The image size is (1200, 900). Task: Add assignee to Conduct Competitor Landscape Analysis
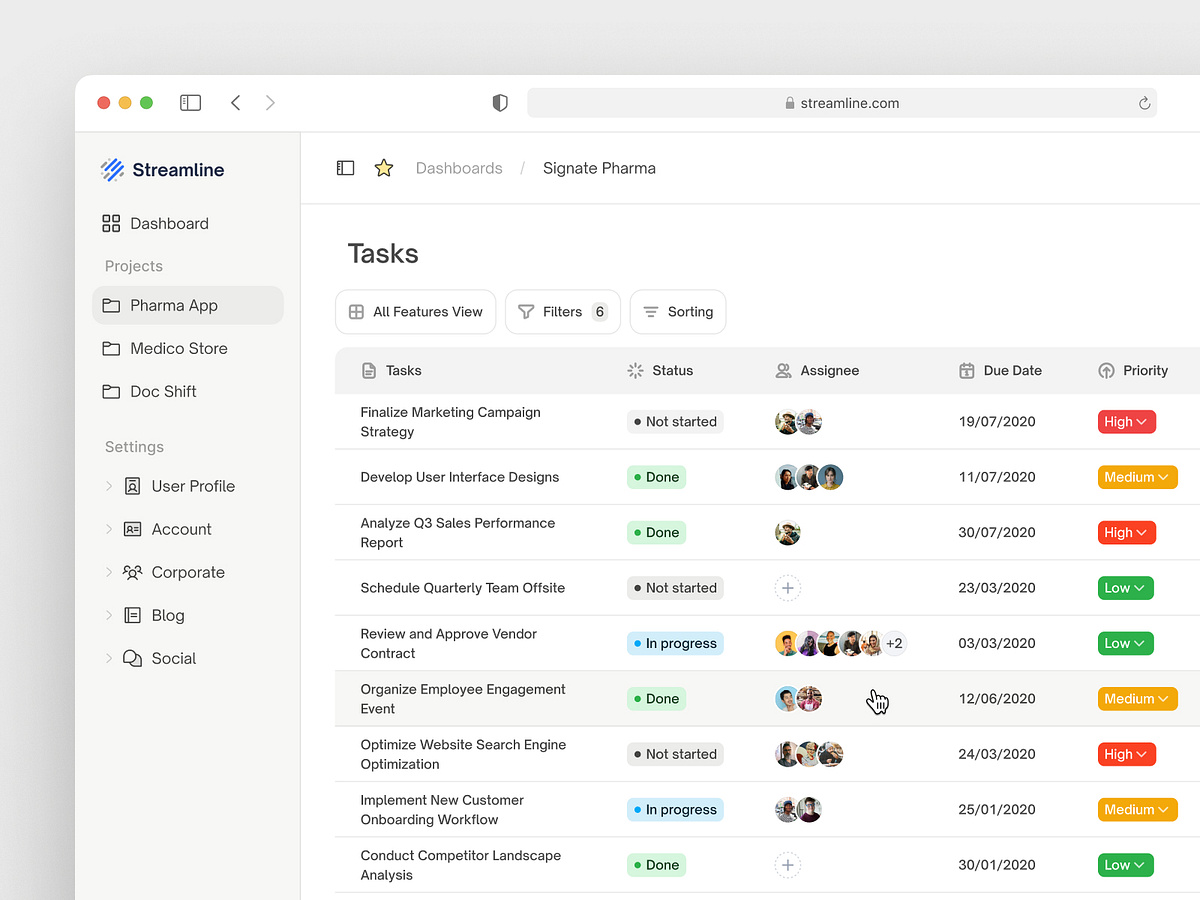(787, 865)
